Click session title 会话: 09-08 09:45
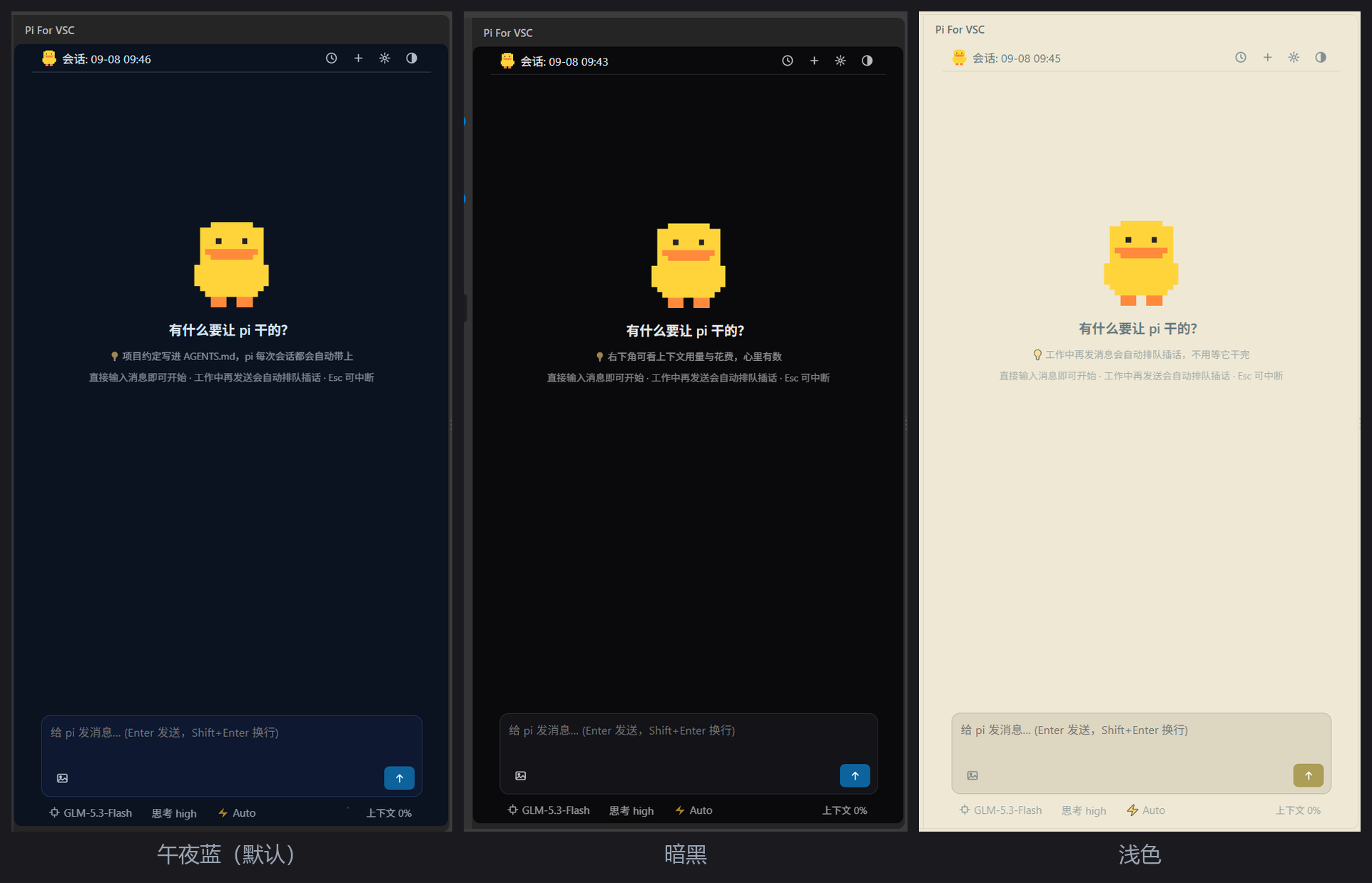Viewport: 1372px width, 883px height. [x=1016, y=58]
